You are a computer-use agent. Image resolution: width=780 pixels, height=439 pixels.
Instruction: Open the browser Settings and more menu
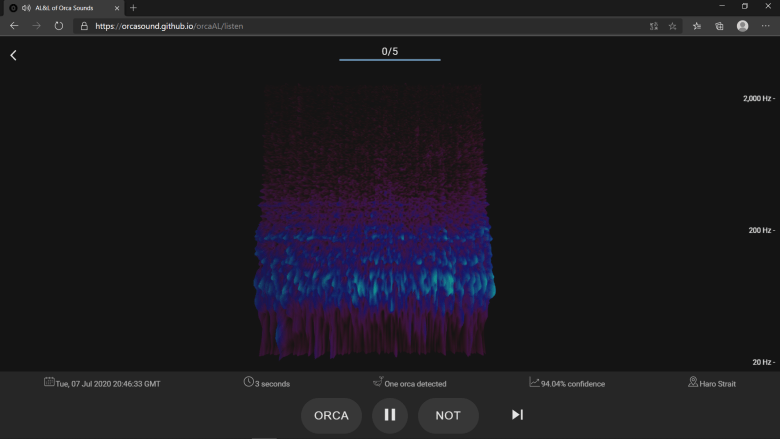coord(765,26)
